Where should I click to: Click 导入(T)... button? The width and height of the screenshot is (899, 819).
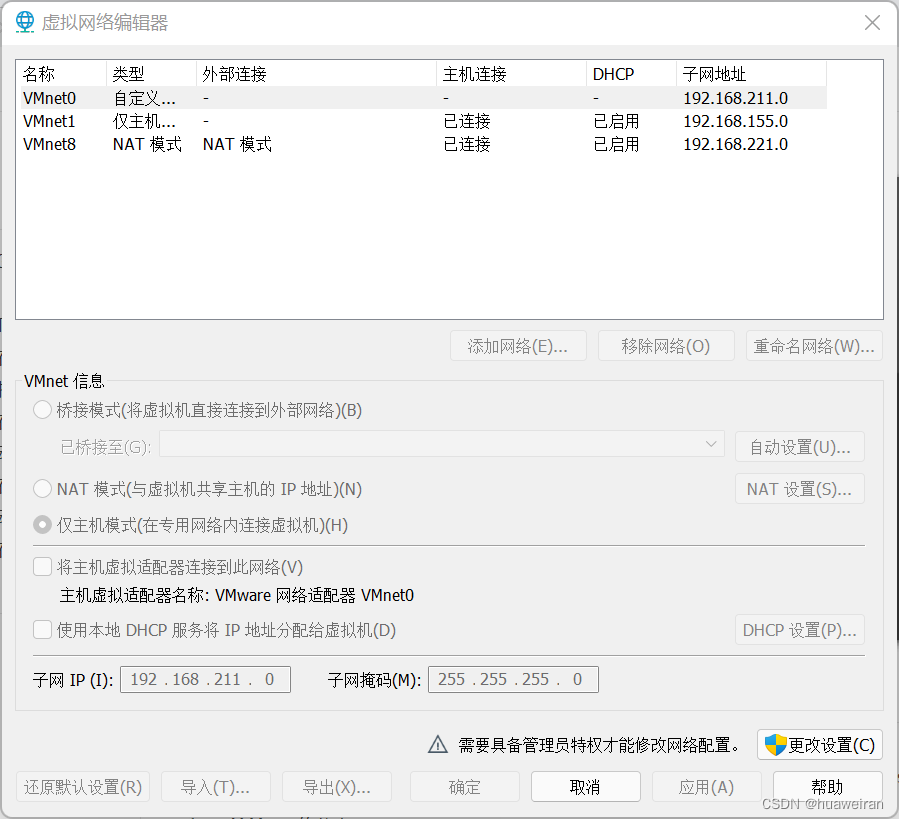pos(216,786)
